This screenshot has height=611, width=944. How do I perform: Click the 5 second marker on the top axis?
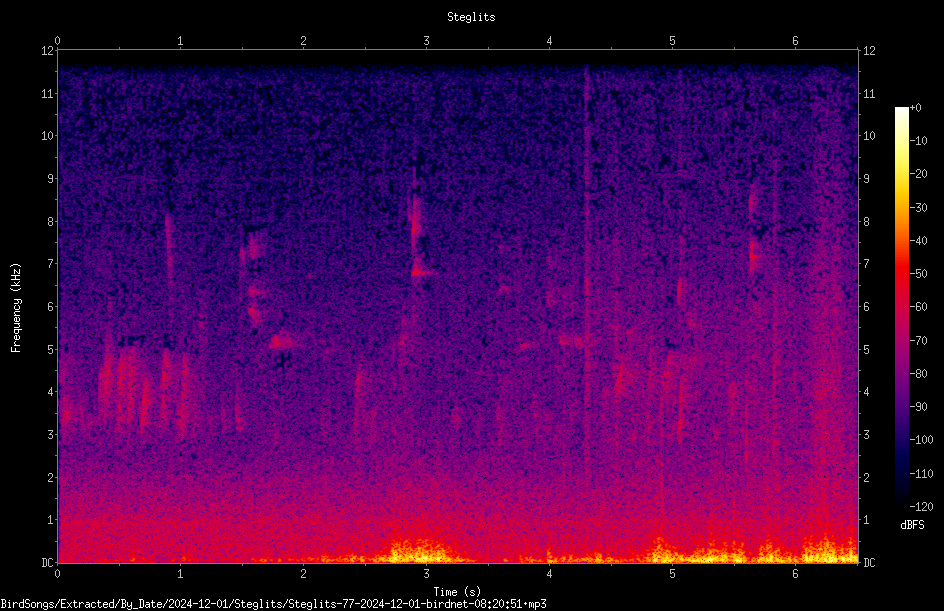click(x=672, y=41)
